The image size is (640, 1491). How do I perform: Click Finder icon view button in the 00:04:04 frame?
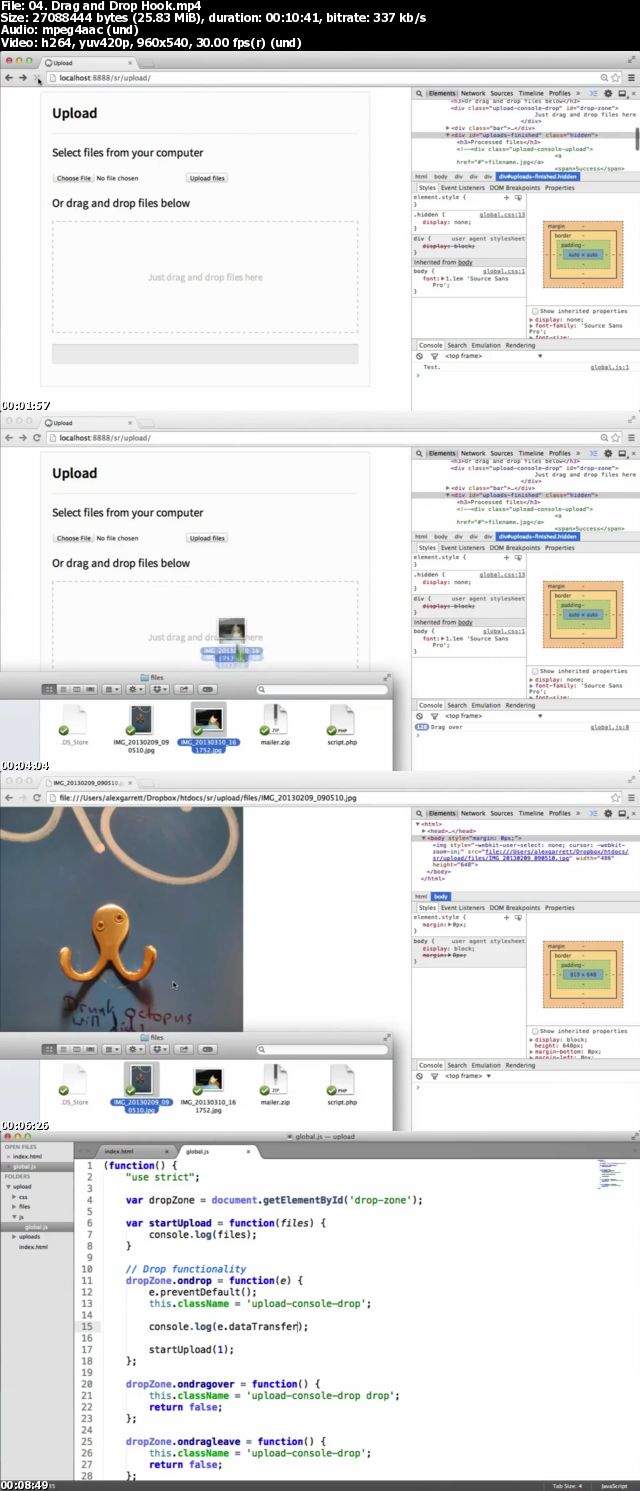48,689
